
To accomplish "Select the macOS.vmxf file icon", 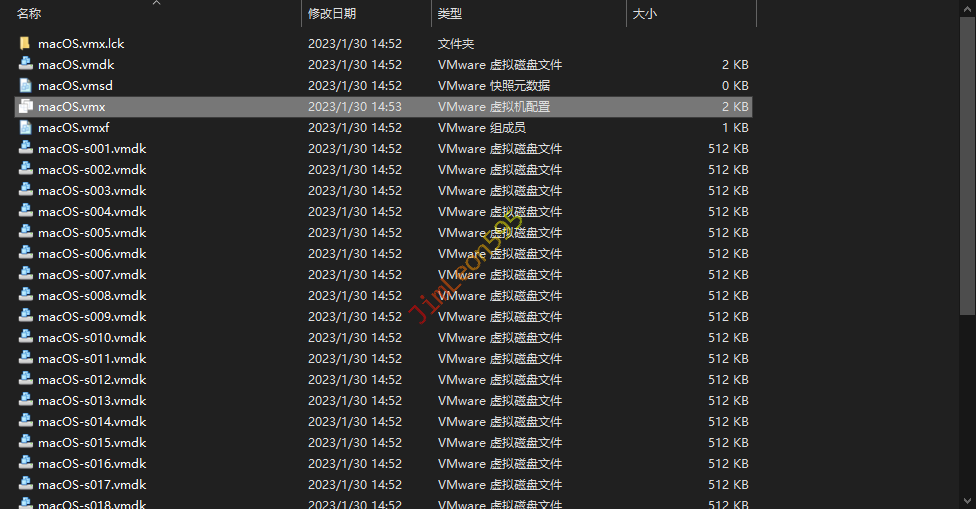I will (26, 128).
